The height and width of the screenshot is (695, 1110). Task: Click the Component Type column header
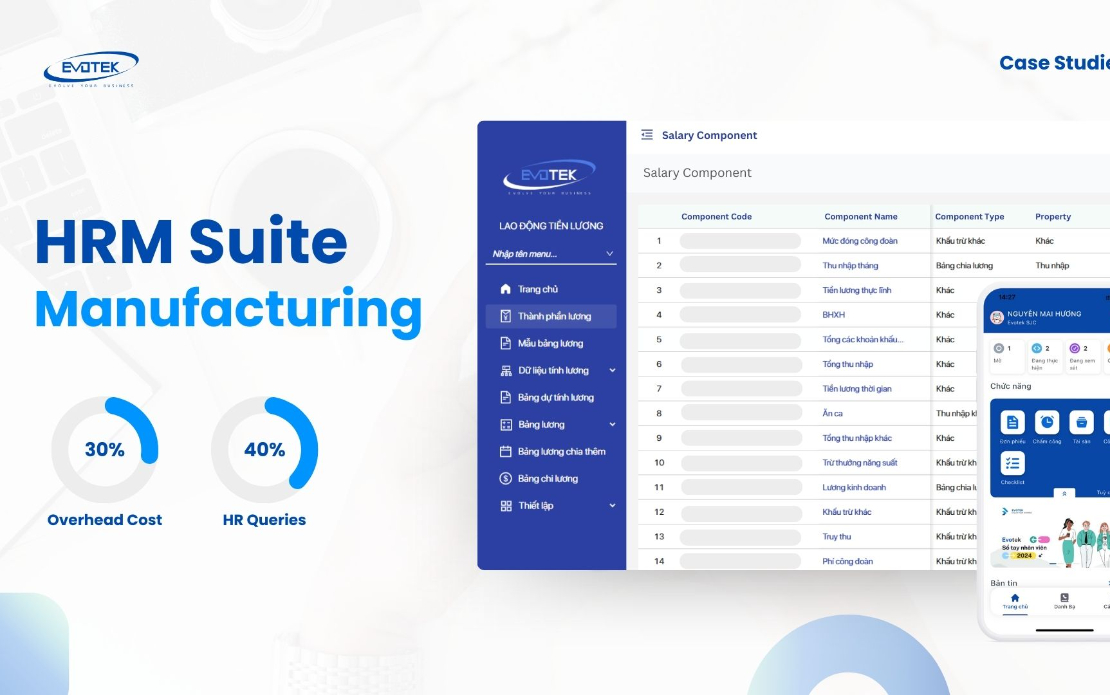tap(969, 217)
